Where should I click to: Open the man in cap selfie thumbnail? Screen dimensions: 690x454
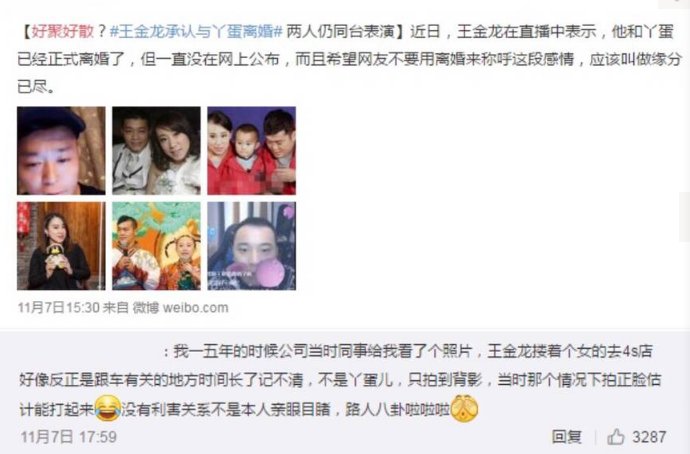pos(61,150)
